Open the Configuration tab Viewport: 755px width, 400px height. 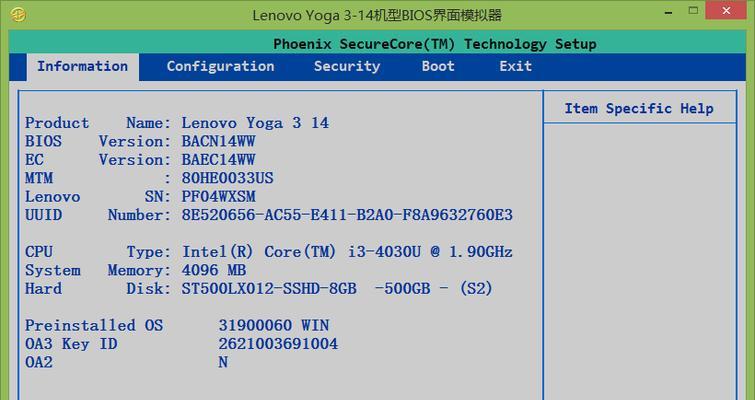point(221,66)
